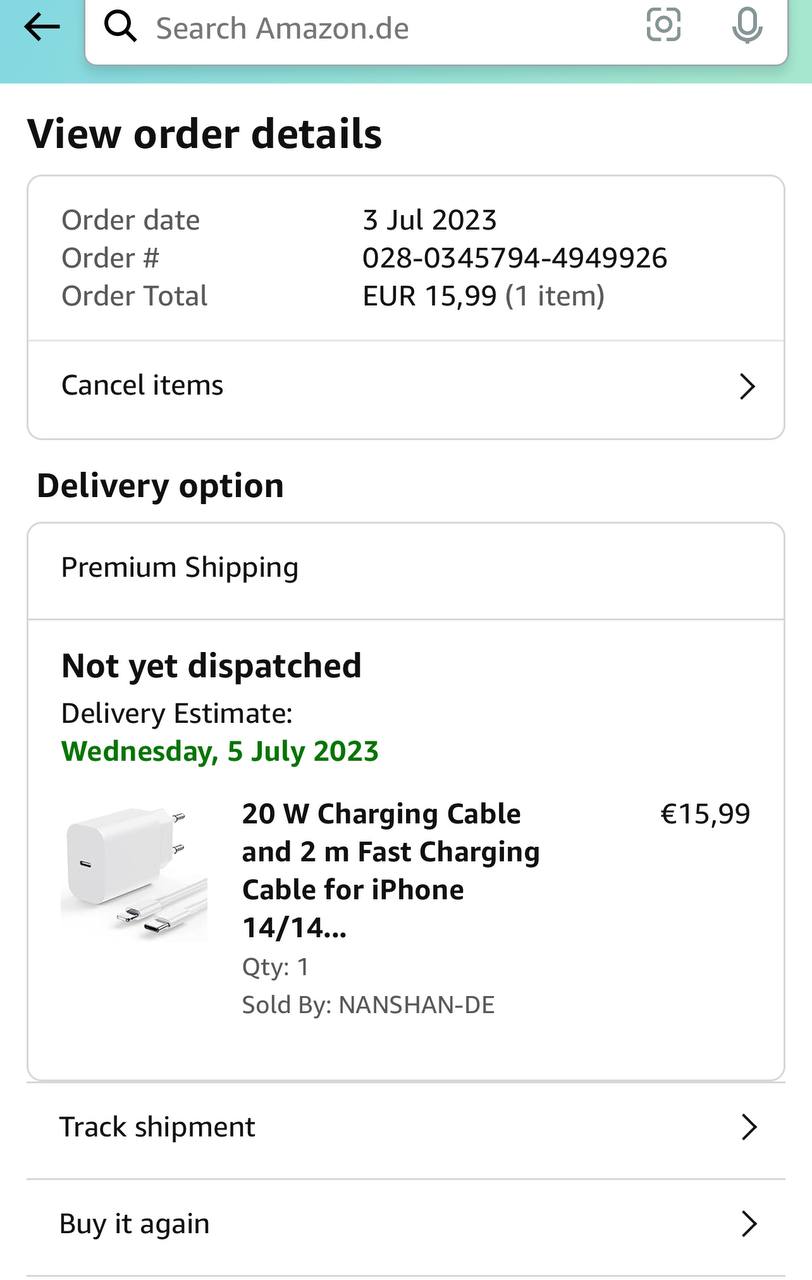Screen dimensions: 812x1280
Task: Tap the chevron next to Track shipment
Action: [748, 1128]
